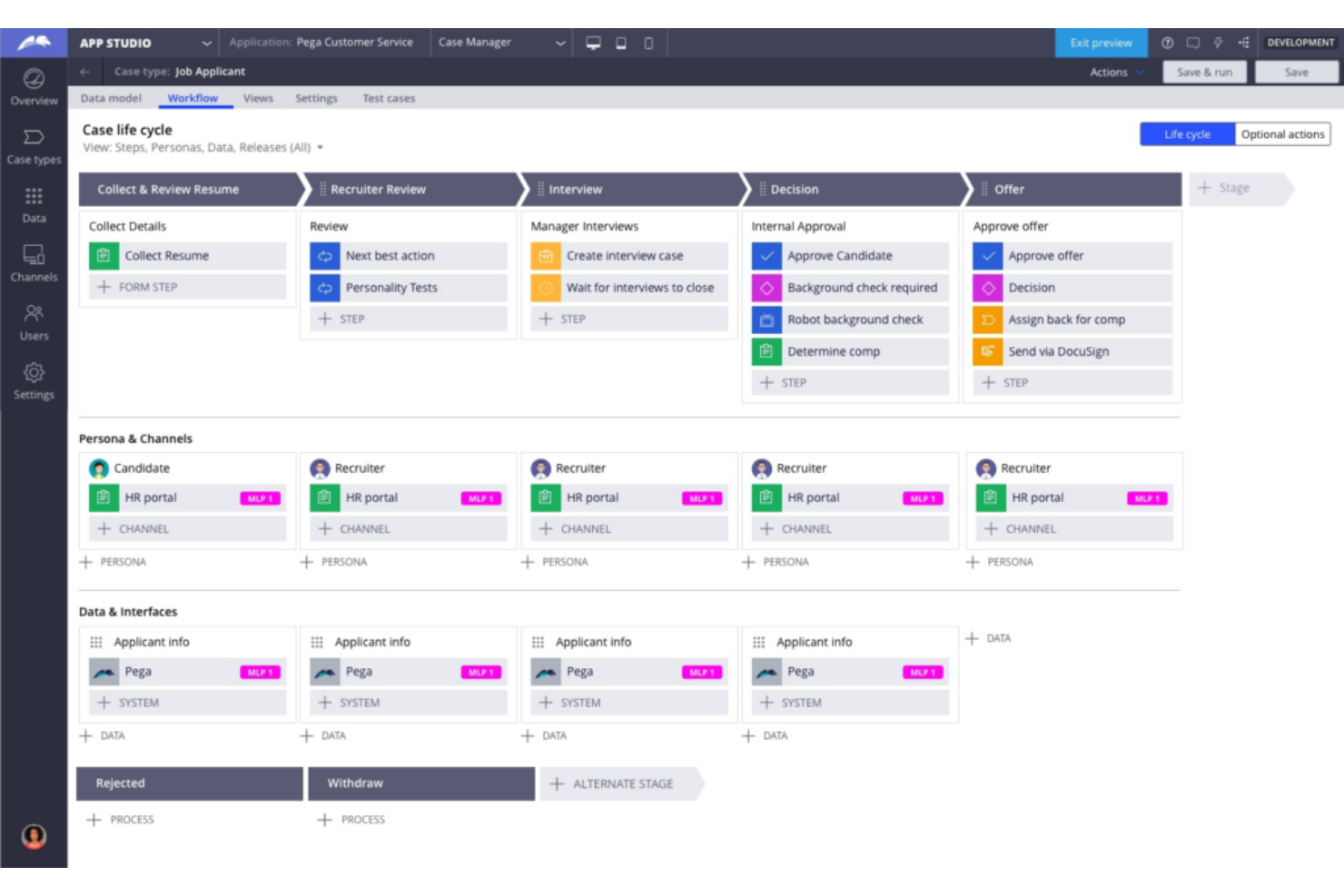Click the Save button
This screenshot has height=896, width=1344.
tap(1296, 73)
